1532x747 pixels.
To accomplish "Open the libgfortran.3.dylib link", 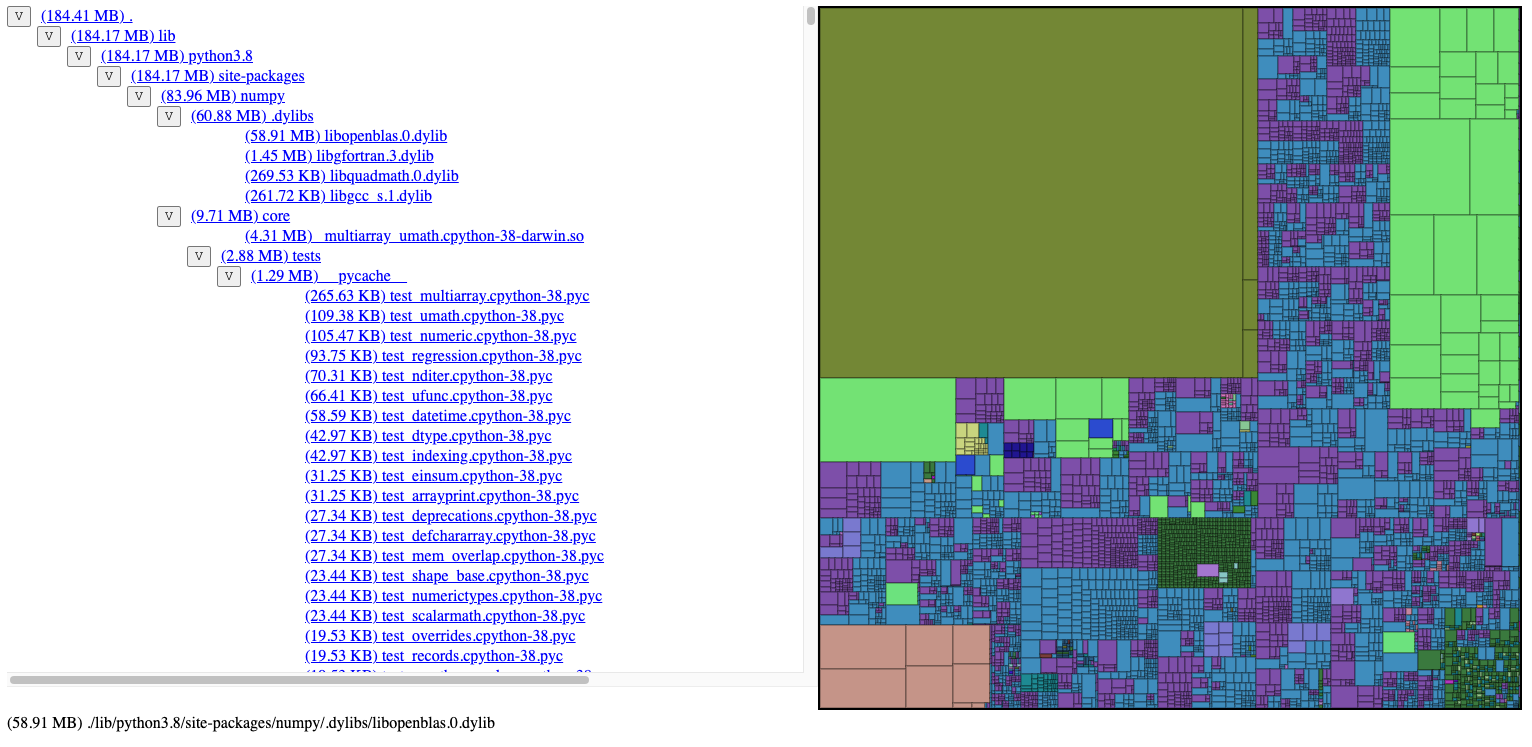I will tap(339, 156).
